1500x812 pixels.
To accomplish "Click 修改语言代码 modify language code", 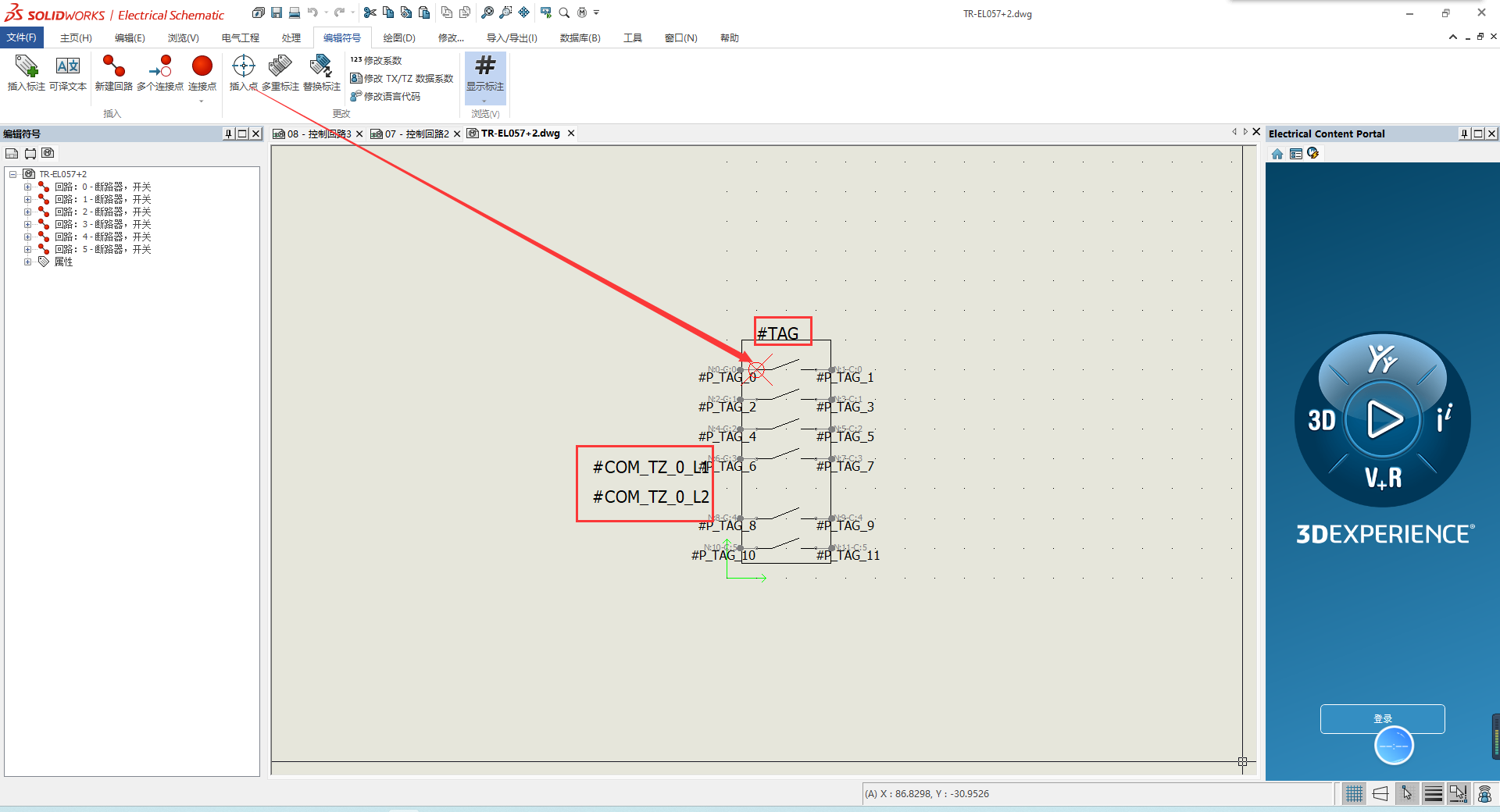I will (391, 97).
